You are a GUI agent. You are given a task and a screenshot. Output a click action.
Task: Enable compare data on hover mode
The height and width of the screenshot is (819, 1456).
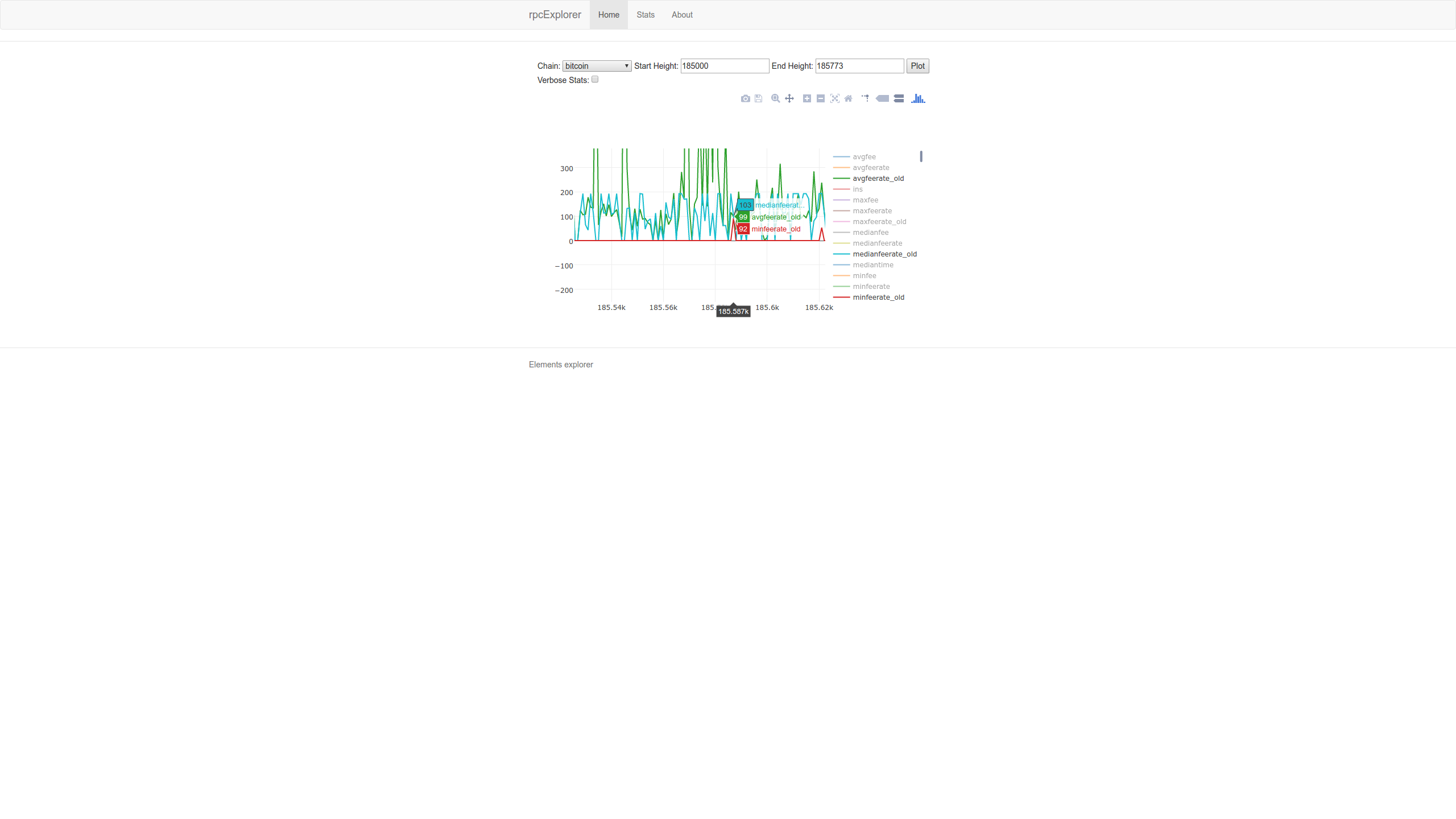[x=899, y=98]
